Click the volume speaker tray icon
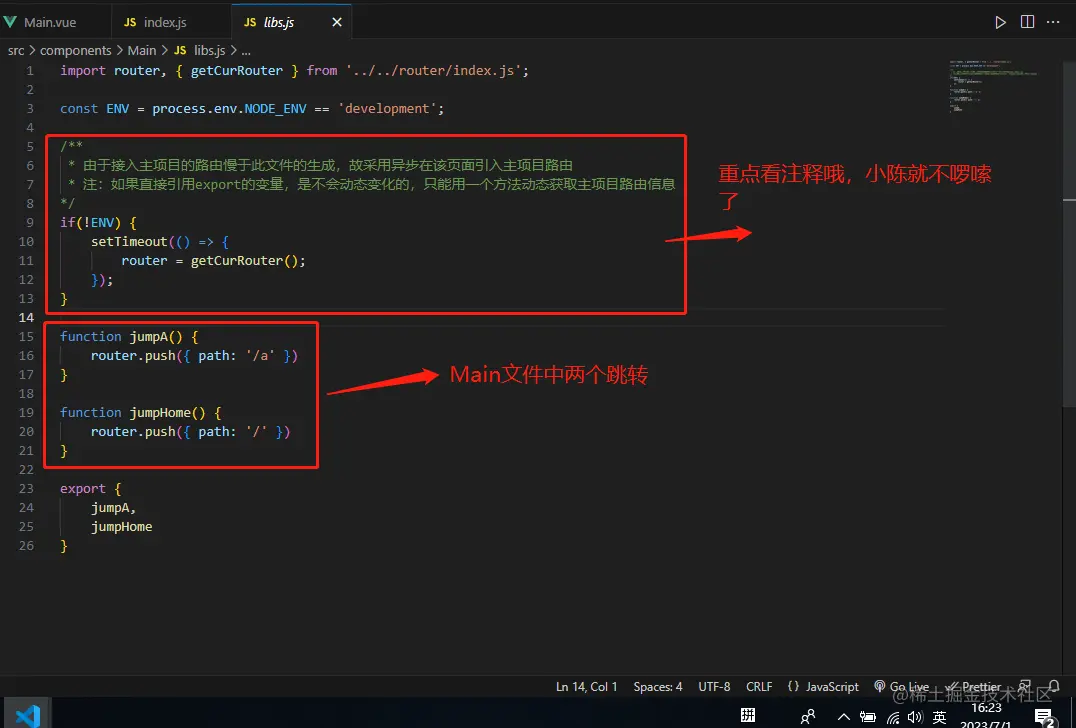This screenshot has width=1076, height=728. pyautogui.click(x=915, y=717)
